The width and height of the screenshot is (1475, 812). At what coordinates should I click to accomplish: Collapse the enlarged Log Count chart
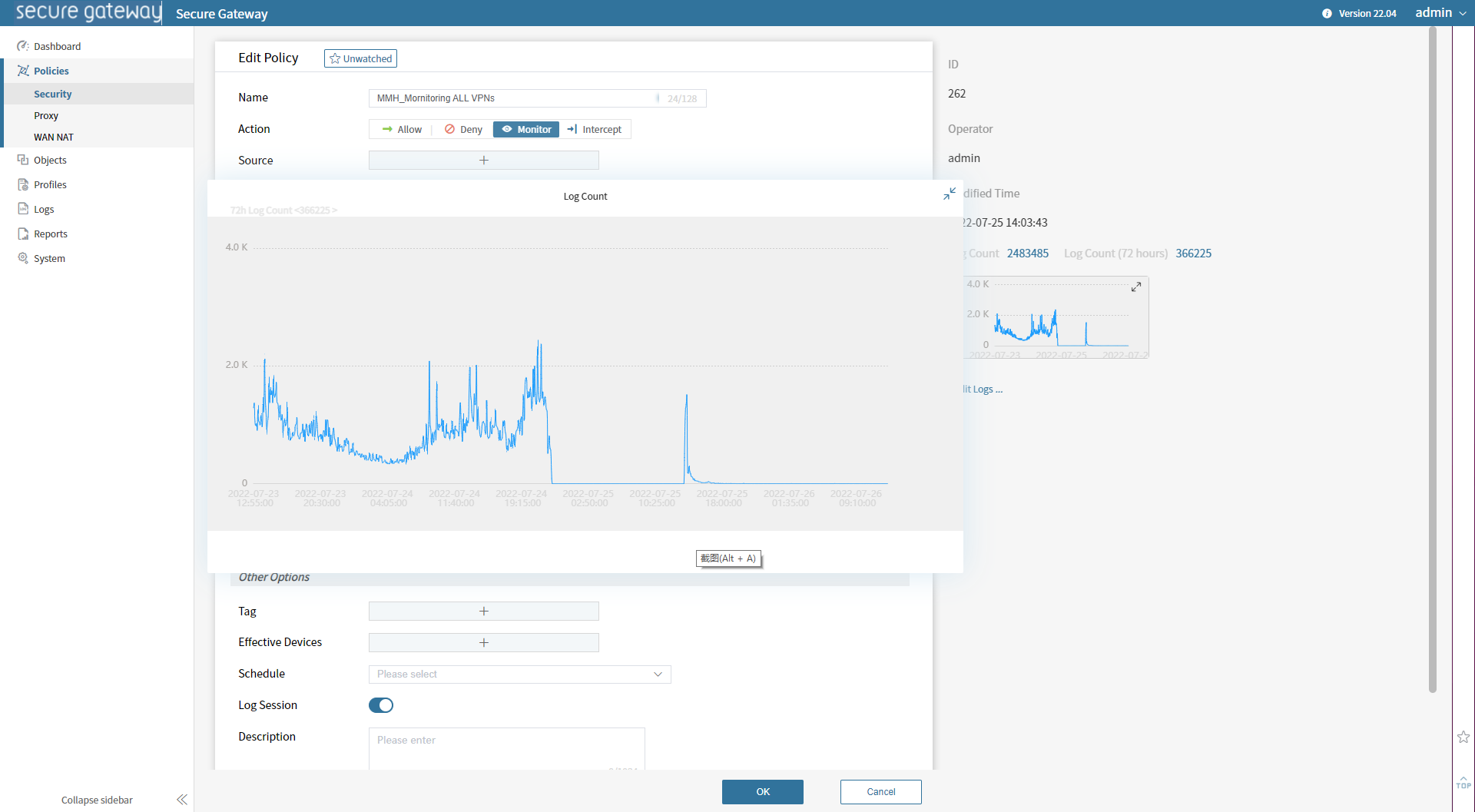950,194
